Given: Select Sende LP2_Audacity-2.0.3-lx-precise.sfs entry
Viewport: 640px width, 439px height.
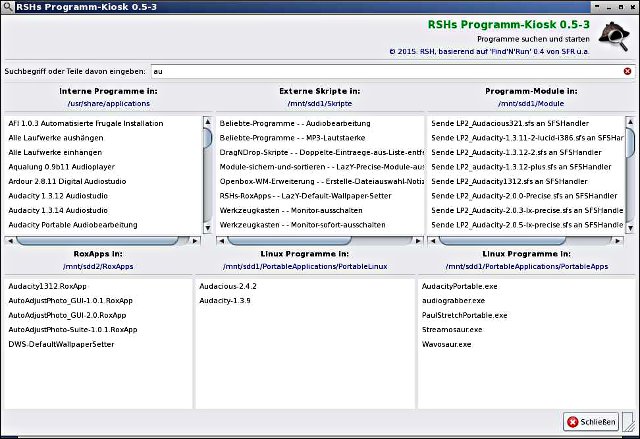Looking at the screenshot, I should click(x=526, y=211).
